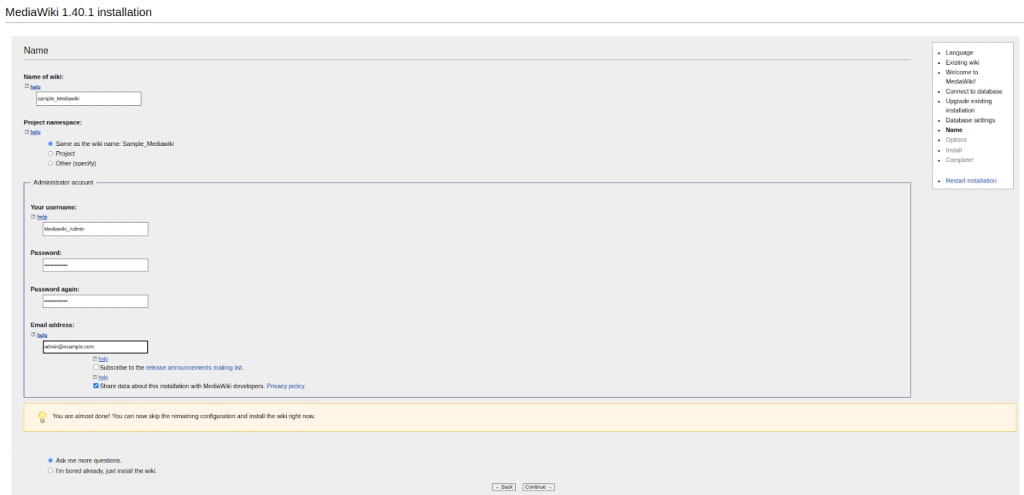Select 'I'm bored already, just install the wiki'

pos(50,470)
